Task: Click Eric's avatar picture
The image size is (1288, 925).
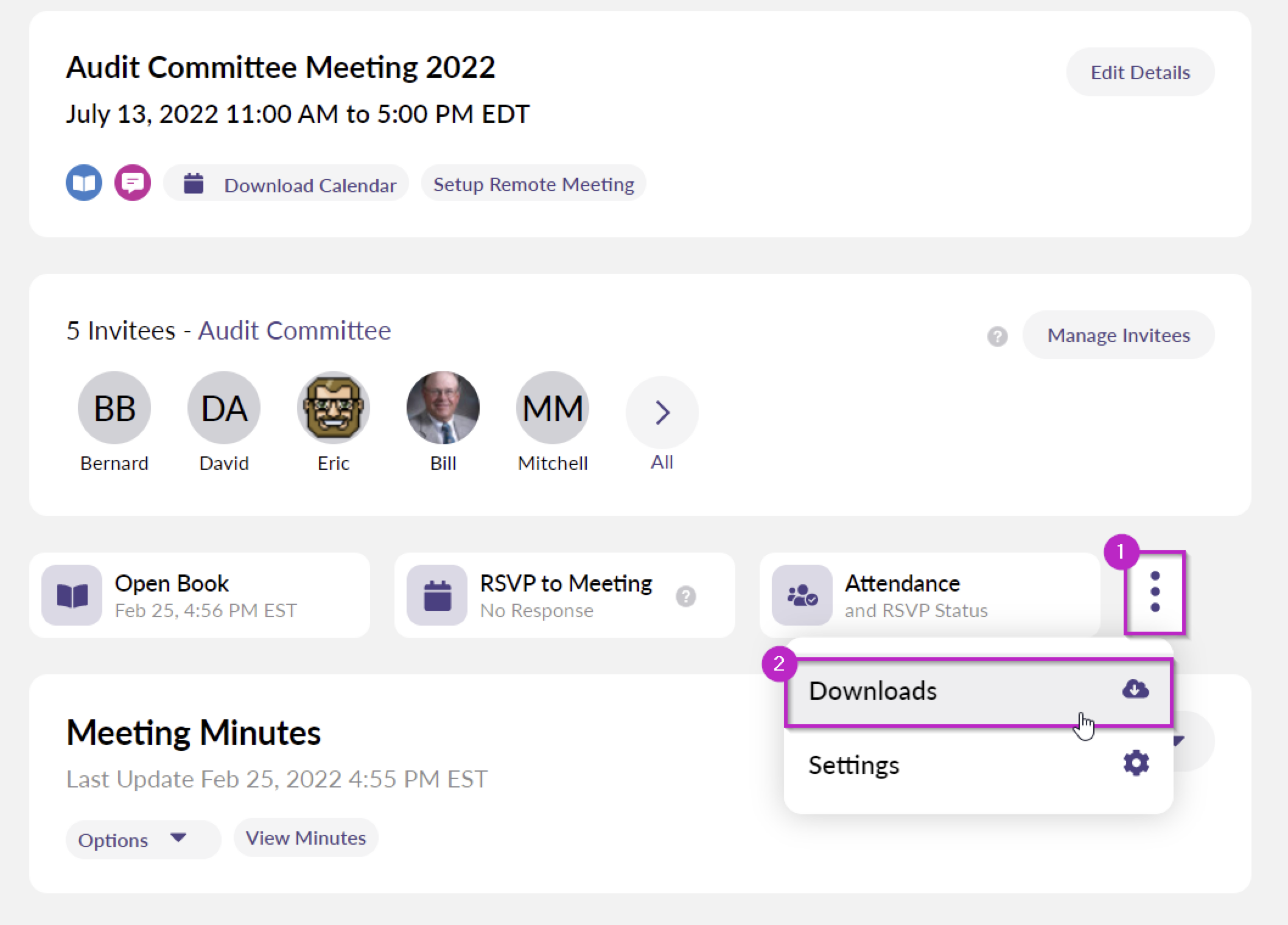Action: click(334, 408)
